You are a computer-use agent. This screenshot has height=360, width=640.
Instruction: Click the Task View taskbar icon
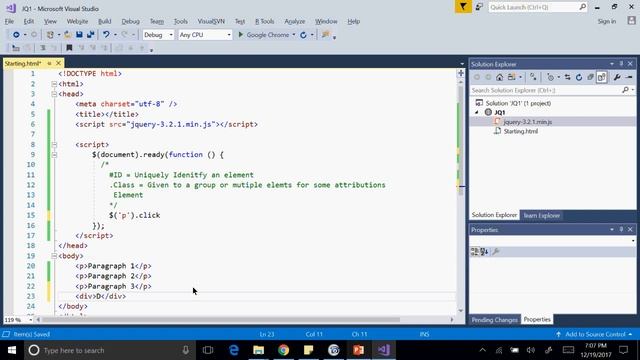coord(208,350)
